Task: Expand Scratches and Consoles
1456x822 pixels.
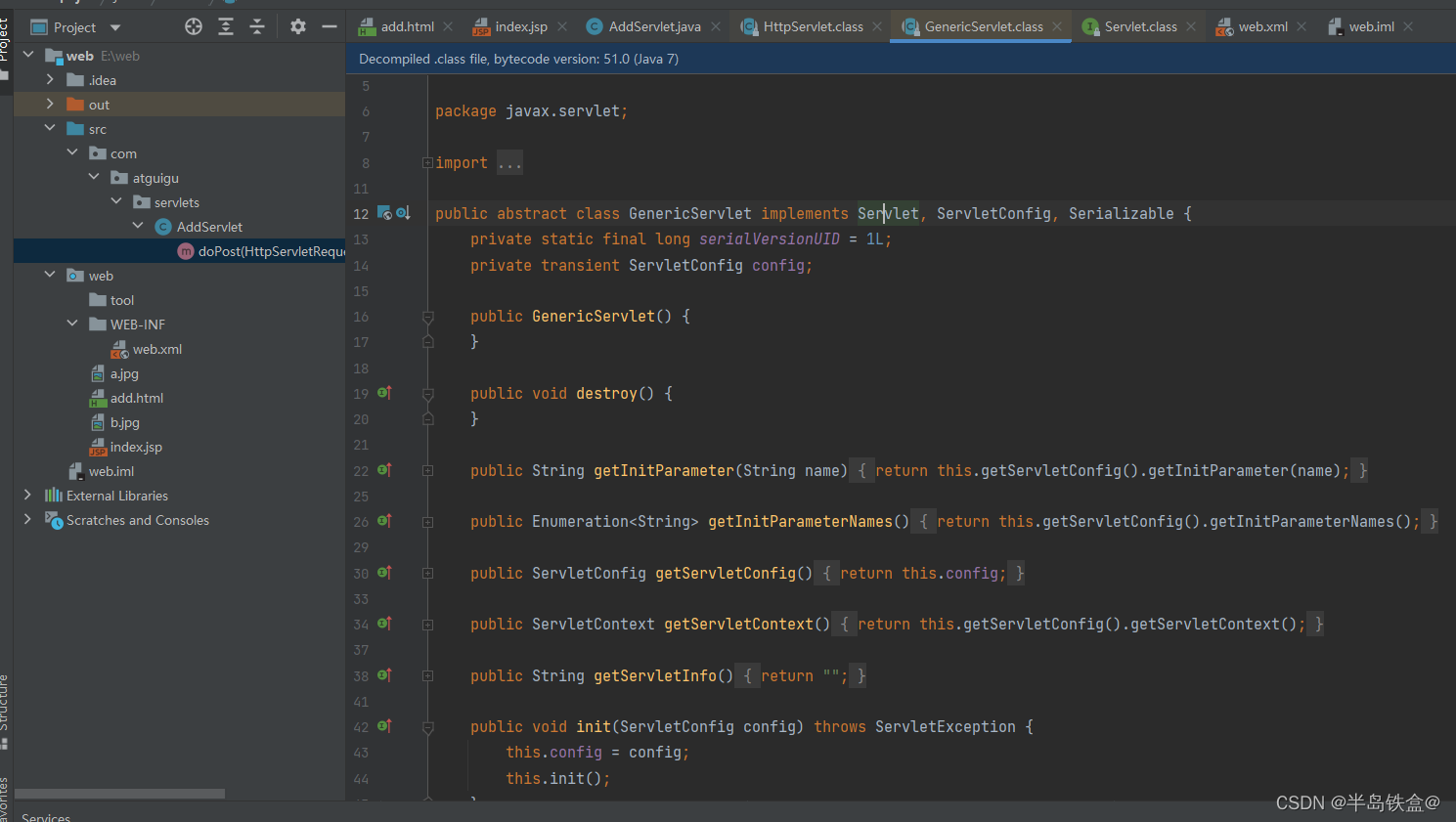Action: click(x=27, y=520)
